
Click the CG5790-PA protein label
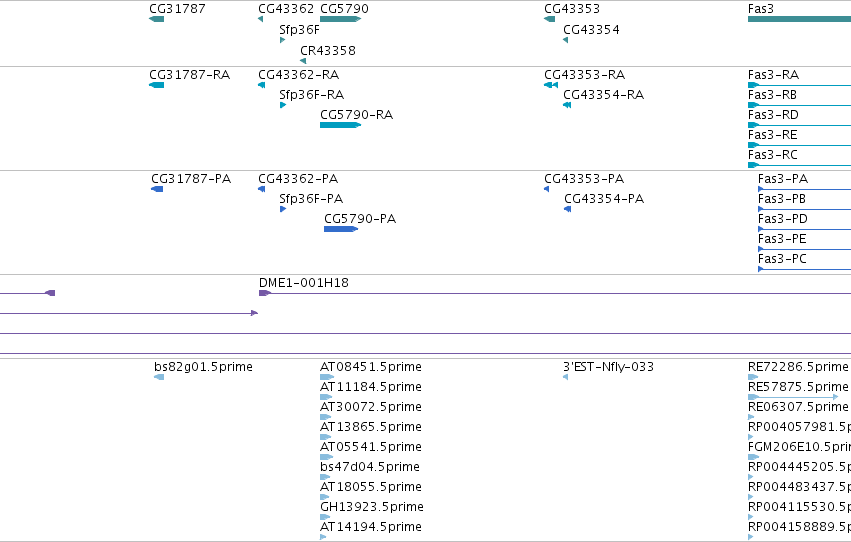click(x=360, y=219)
